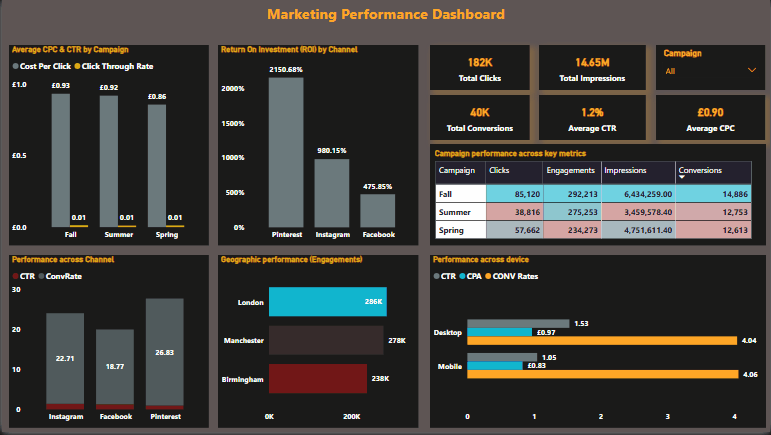Click the red CTR legend in channel chart
Viewport: 771px width, 435px height.
pyautogui.click(x=24, y=276)
